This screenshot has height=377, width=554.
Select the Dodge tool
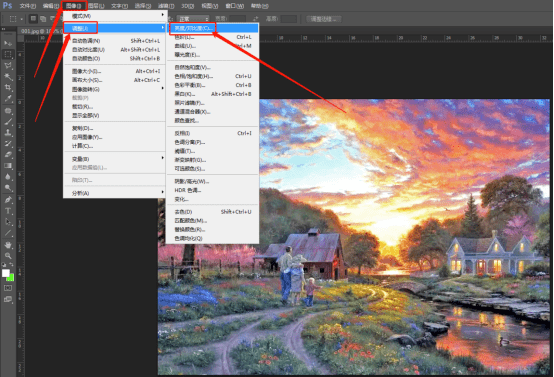tap(8, 187)
